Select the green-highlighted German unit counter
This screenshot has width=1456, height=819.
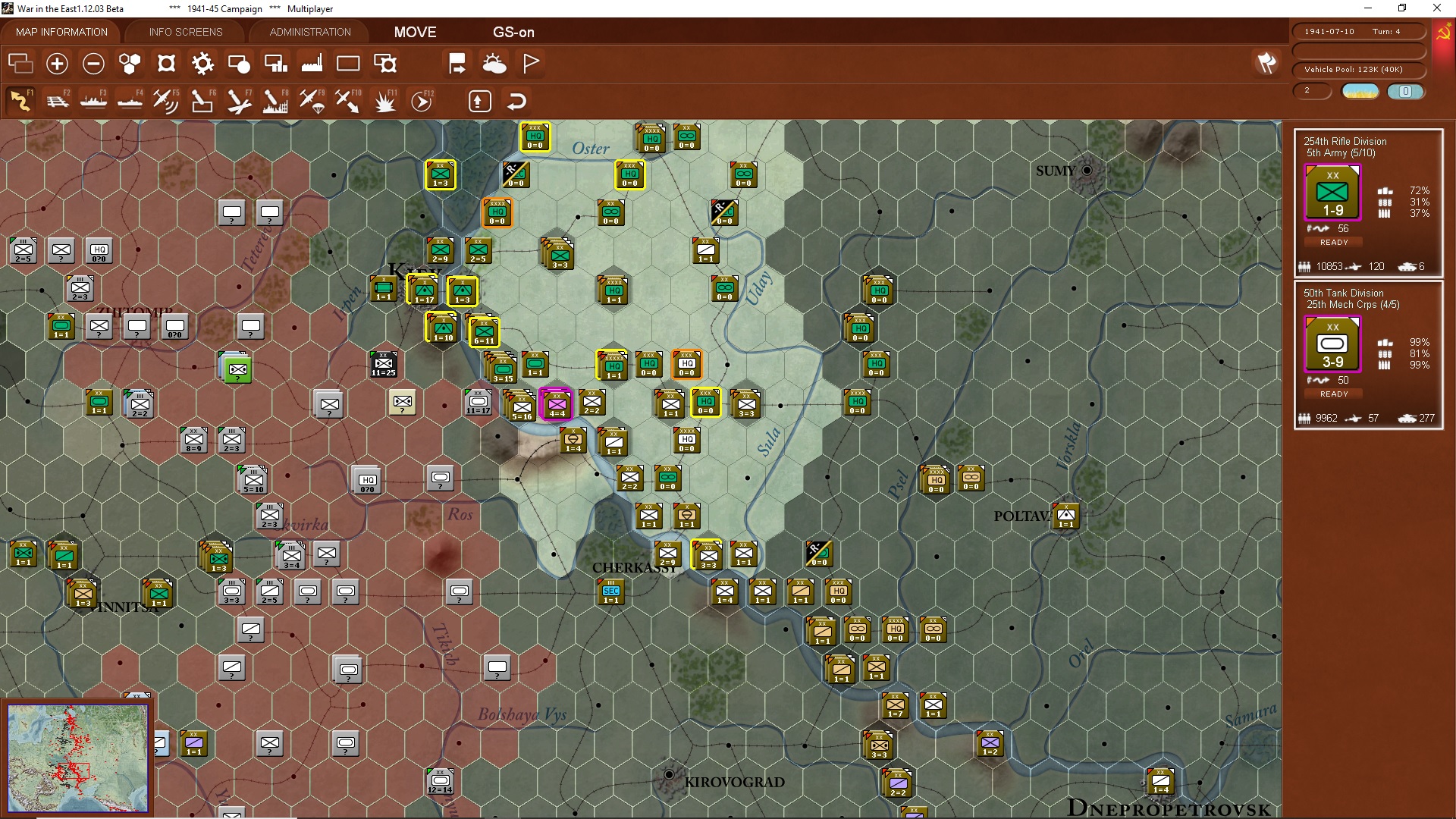(x=237, y=369)
